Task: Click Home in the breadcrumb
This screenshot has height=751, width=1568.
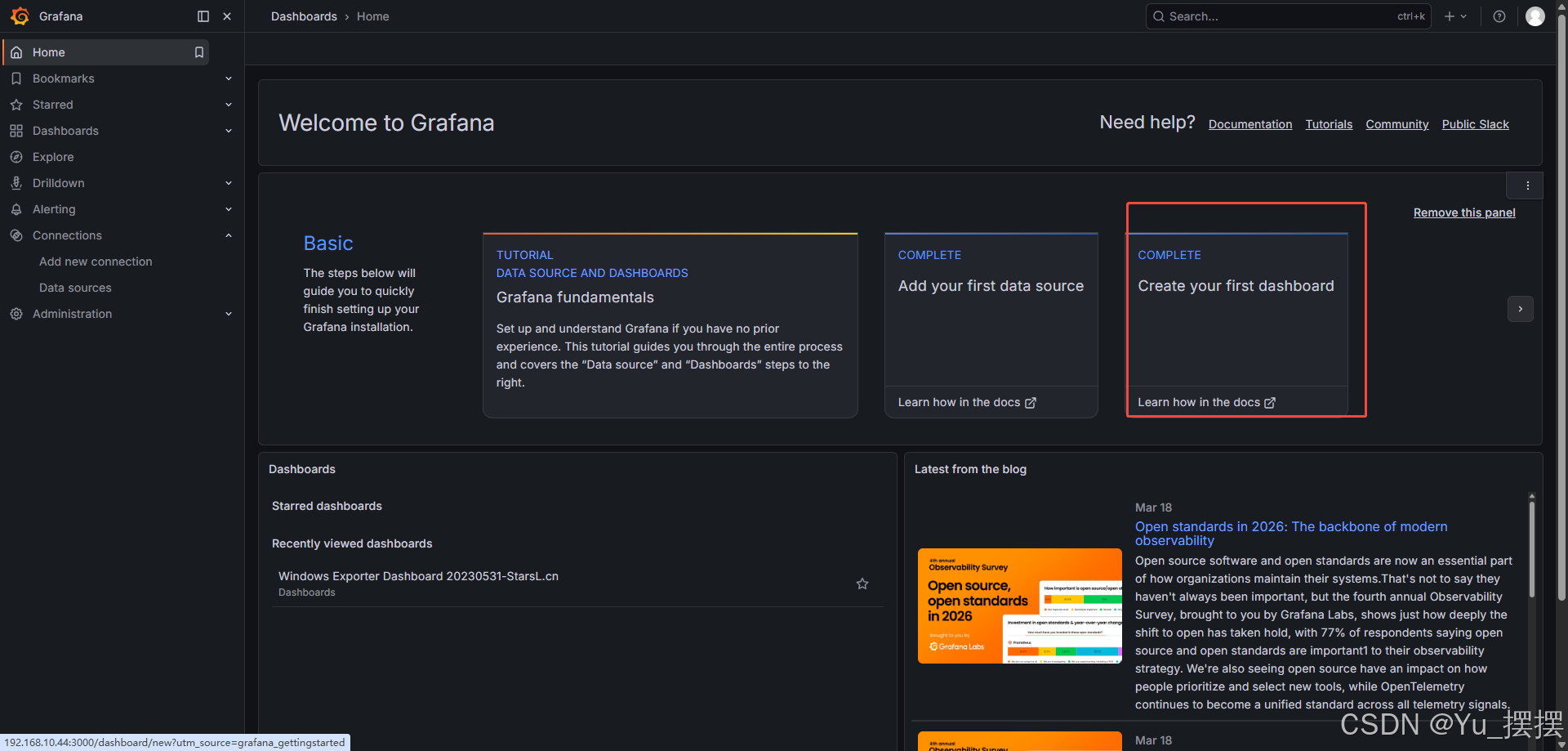Action: pyautogui.click(x=372, y=16)
